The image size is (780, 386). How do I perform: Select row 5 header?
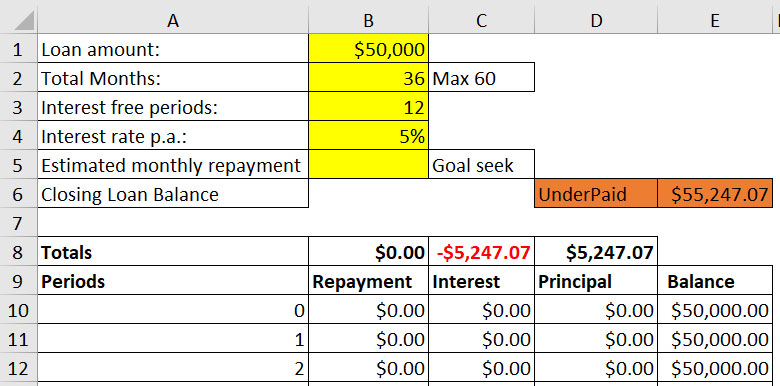click(x=18, y=164)
